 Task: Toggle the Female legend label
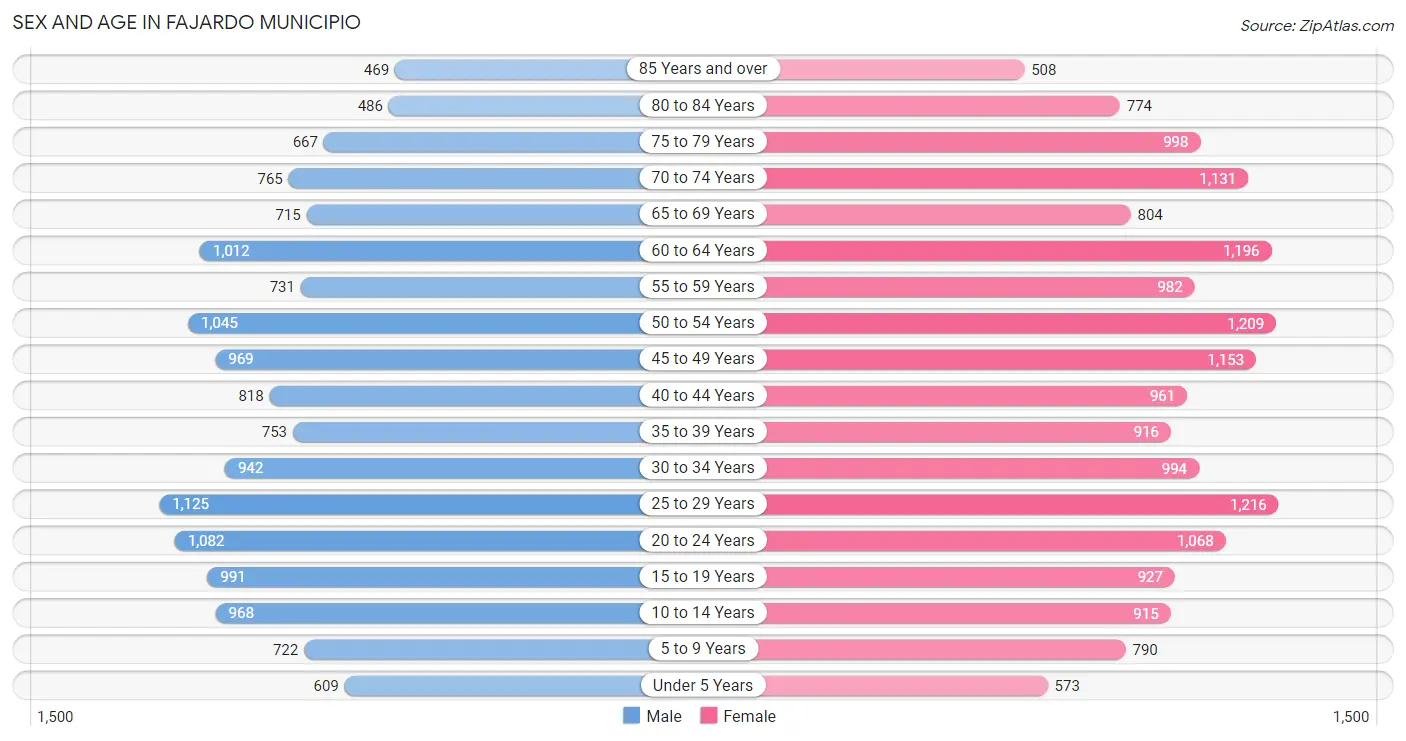coord(750,716)
